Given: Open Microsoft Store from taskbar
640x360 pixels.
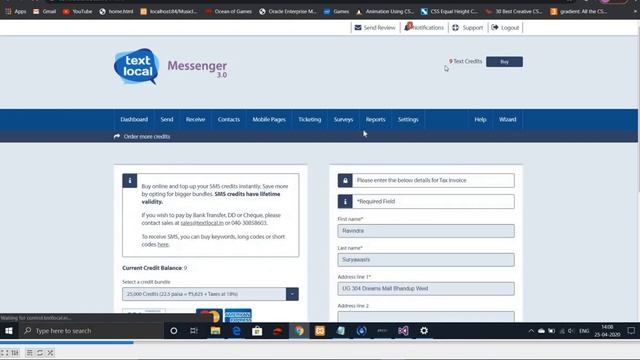Looking at the screenshot, I should (257, 331).
